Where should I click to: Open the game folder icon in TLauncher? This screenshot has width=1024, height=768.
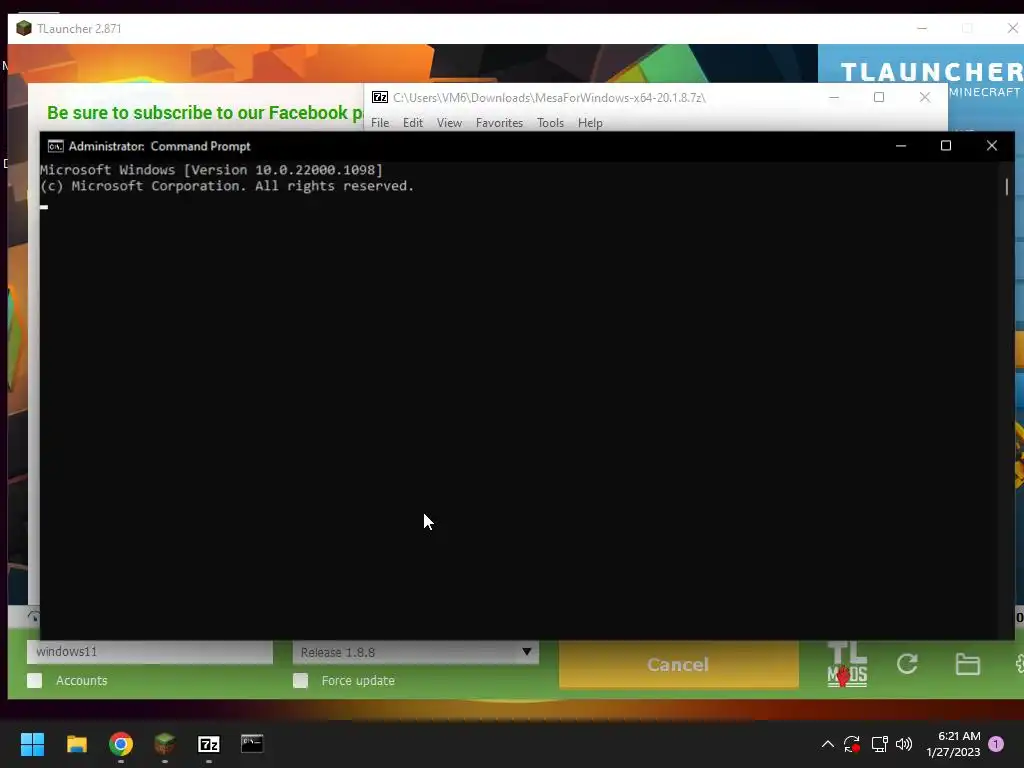[x=967, y=664]
